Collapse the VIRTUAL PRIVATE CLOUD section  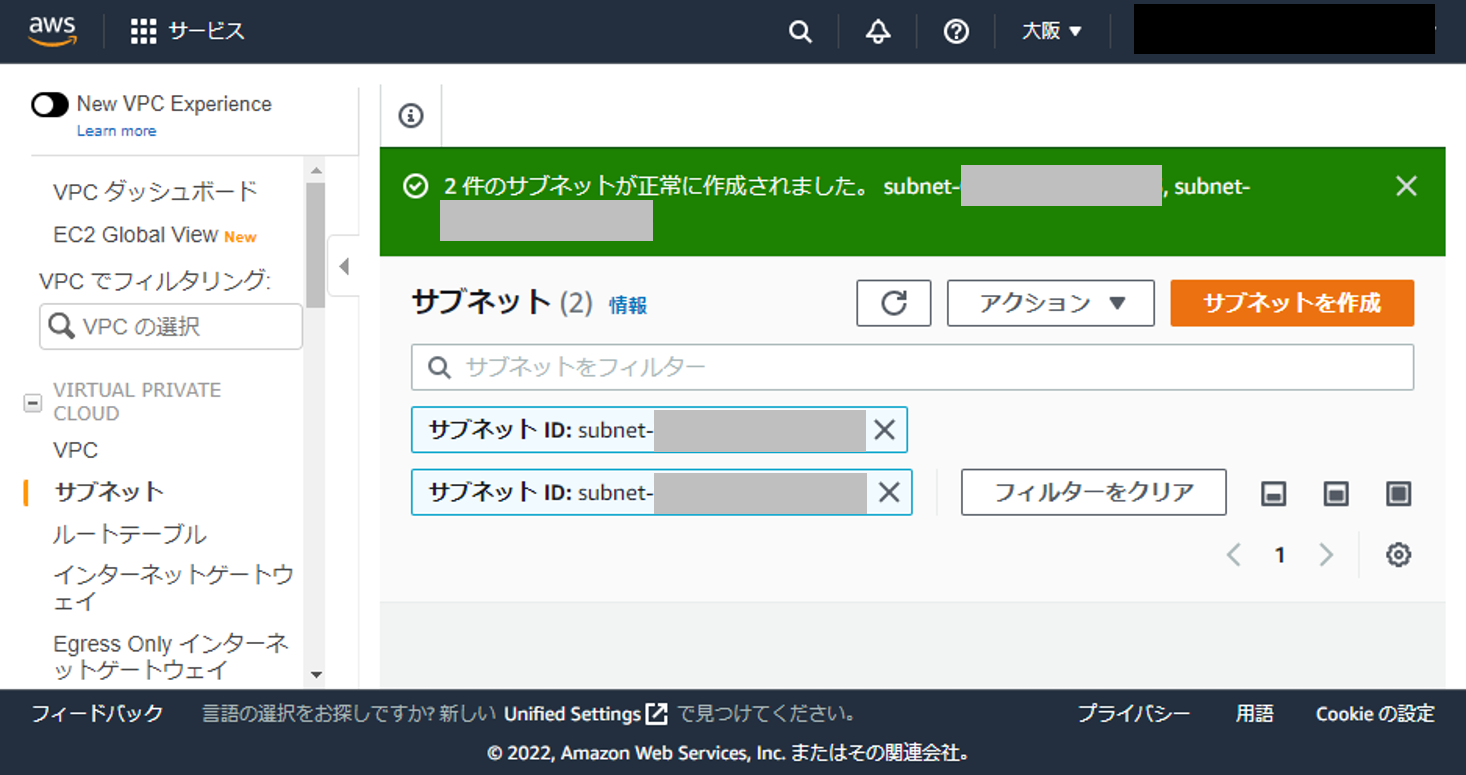(33, 402)
